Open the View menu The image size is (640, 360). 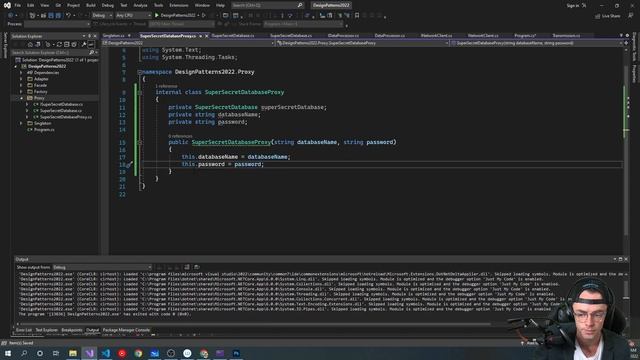tap(44, 5)
